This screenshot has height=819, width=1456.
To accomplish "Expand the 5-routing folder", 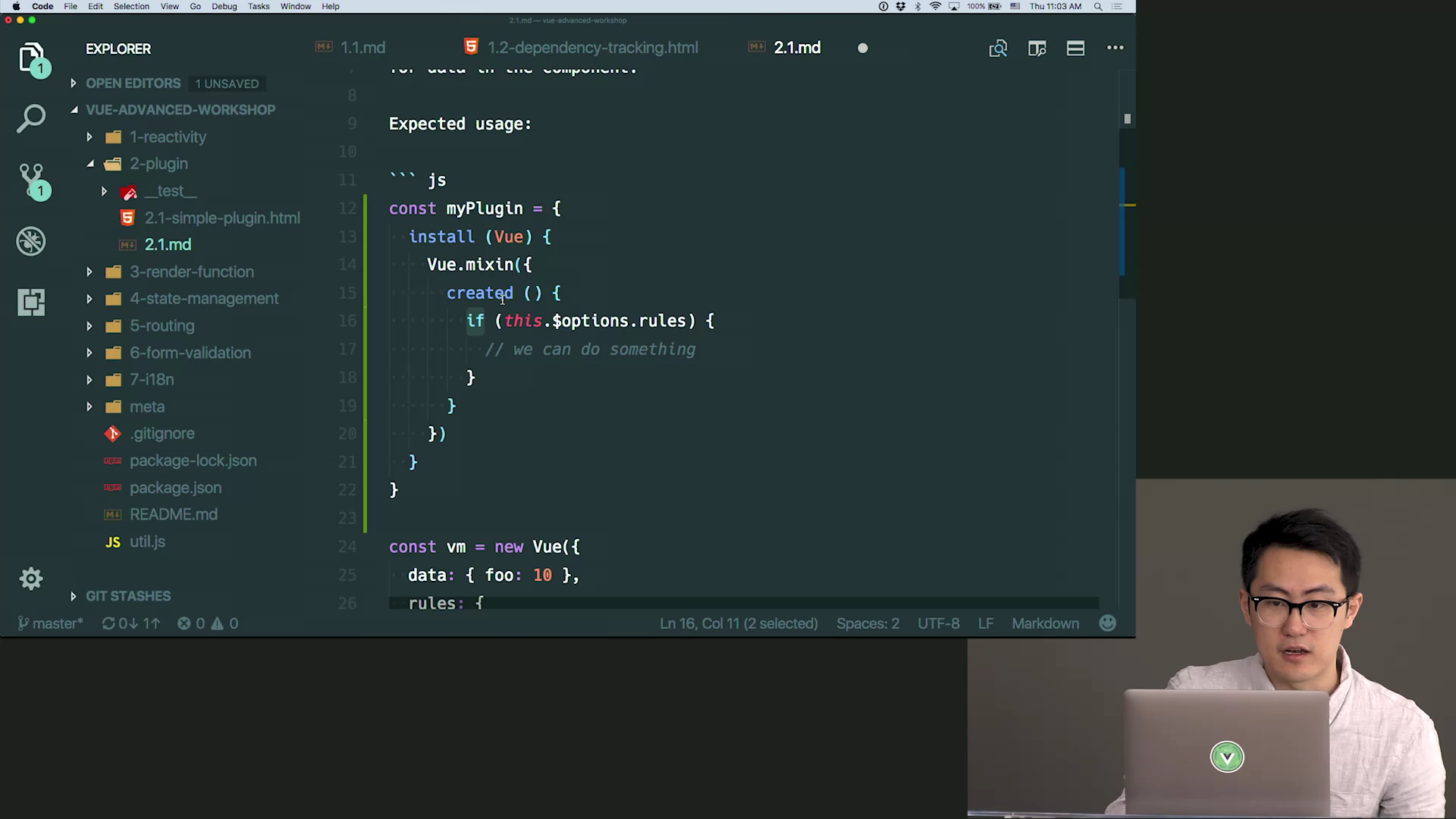I will click(x=89, y=326).
